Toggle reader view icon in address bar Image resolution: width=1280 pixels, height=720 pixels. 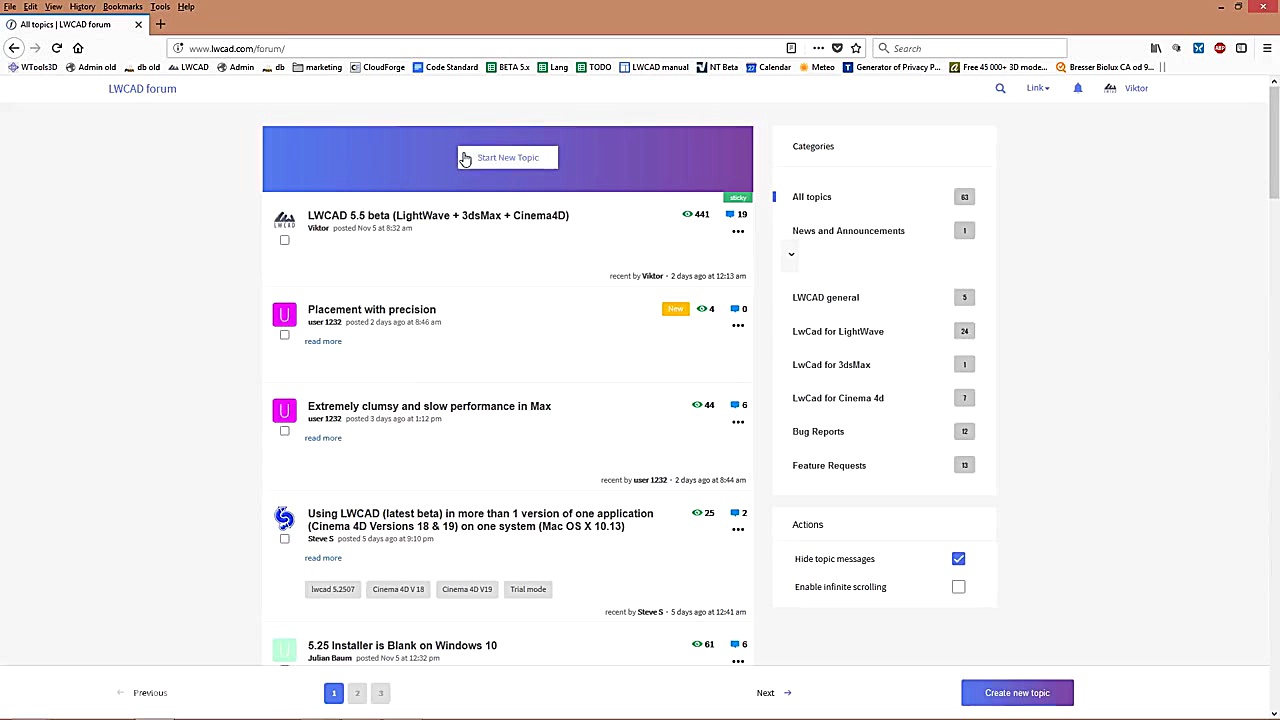pos(791,48)
